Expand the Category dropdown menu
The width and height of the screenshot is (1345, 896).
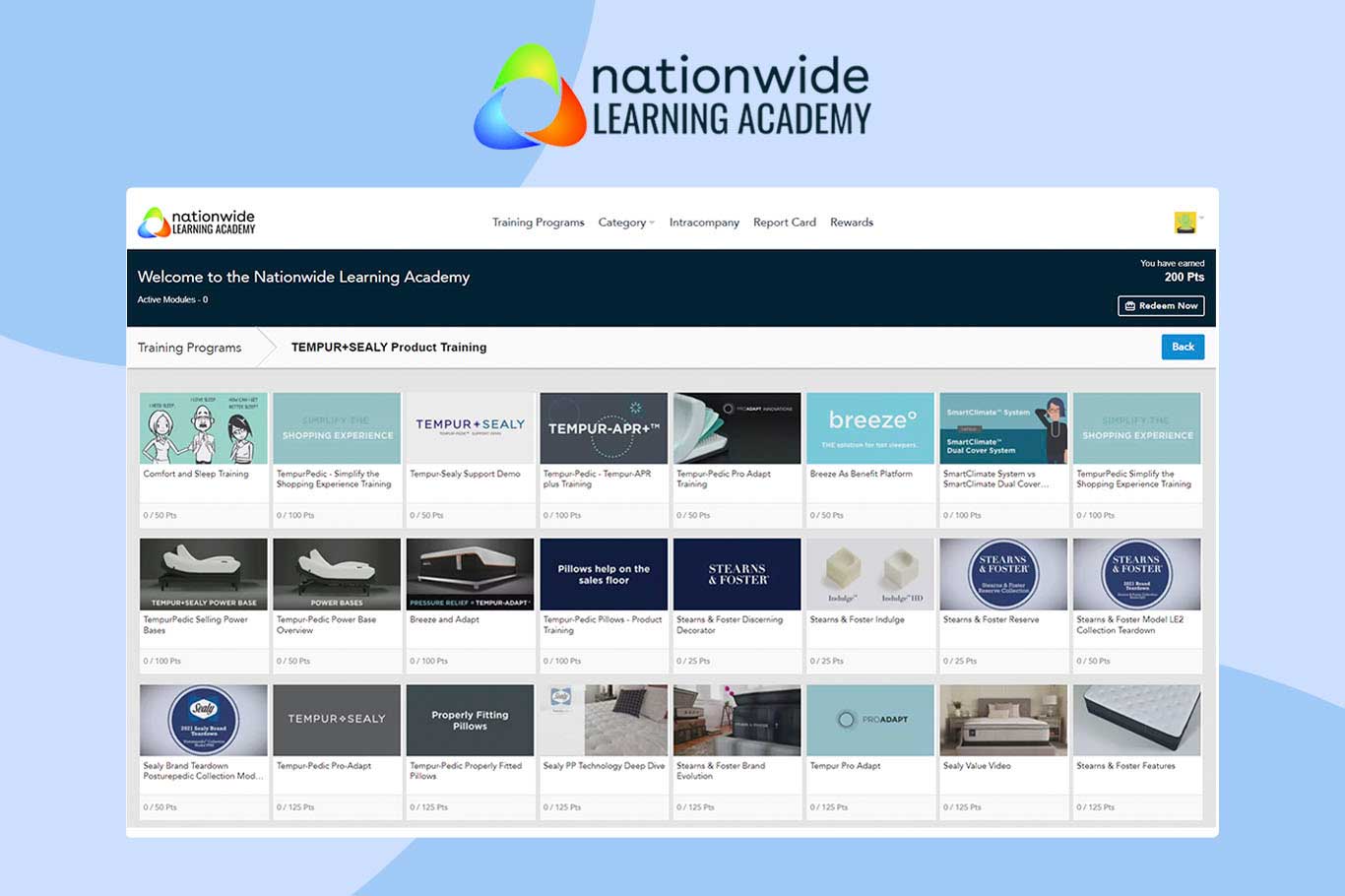[625, 223]
